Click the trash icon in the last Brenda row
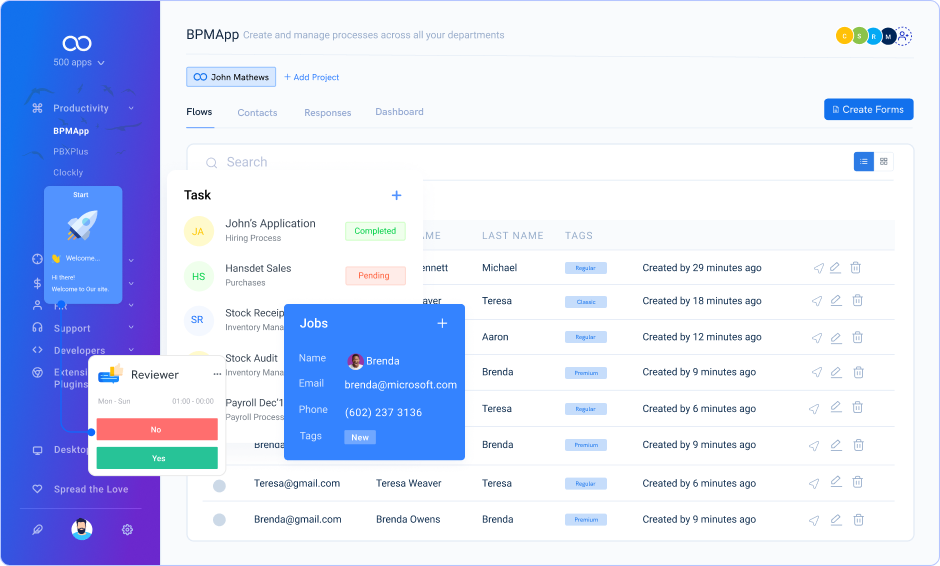 856,519
